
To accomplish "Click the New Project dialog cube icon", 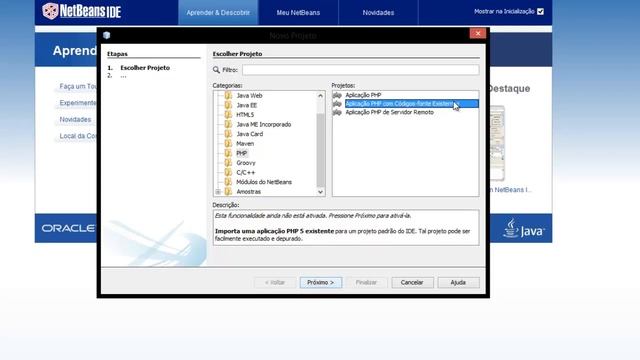I will pos(107,35).
